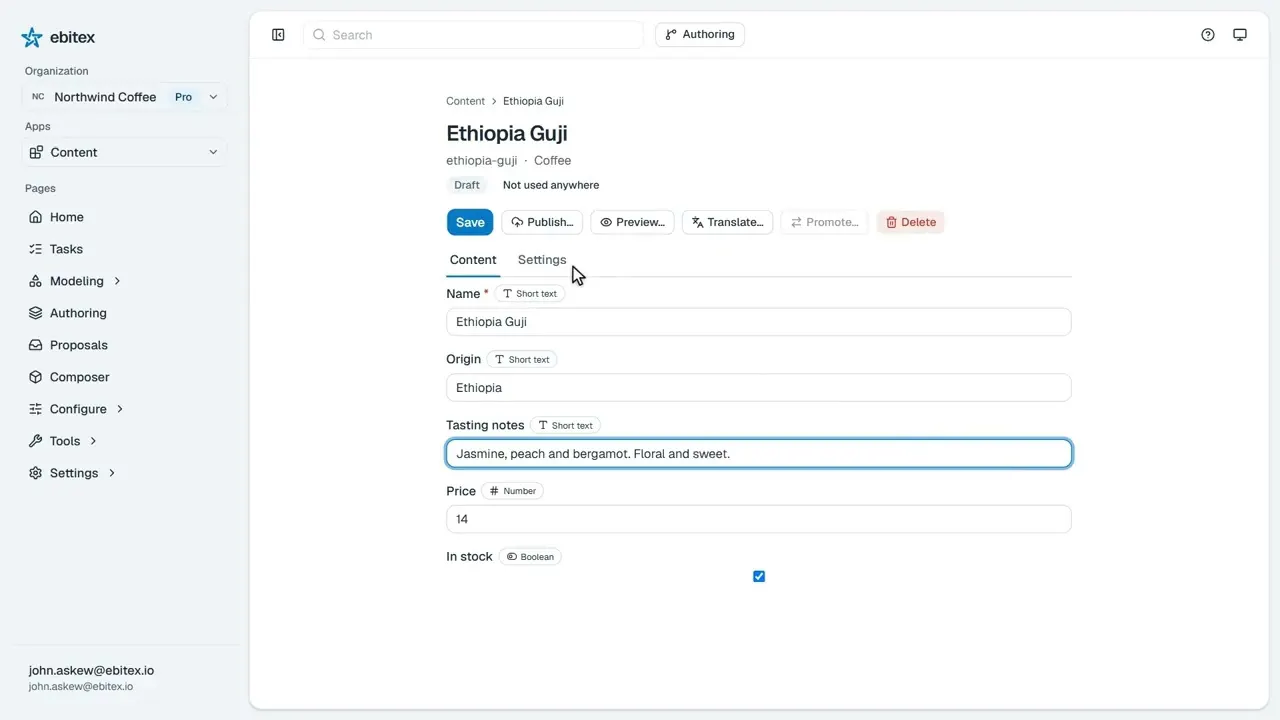This screenshot has width=1280, height=720.
Task: Click the Home house icon
Action: 36,217
